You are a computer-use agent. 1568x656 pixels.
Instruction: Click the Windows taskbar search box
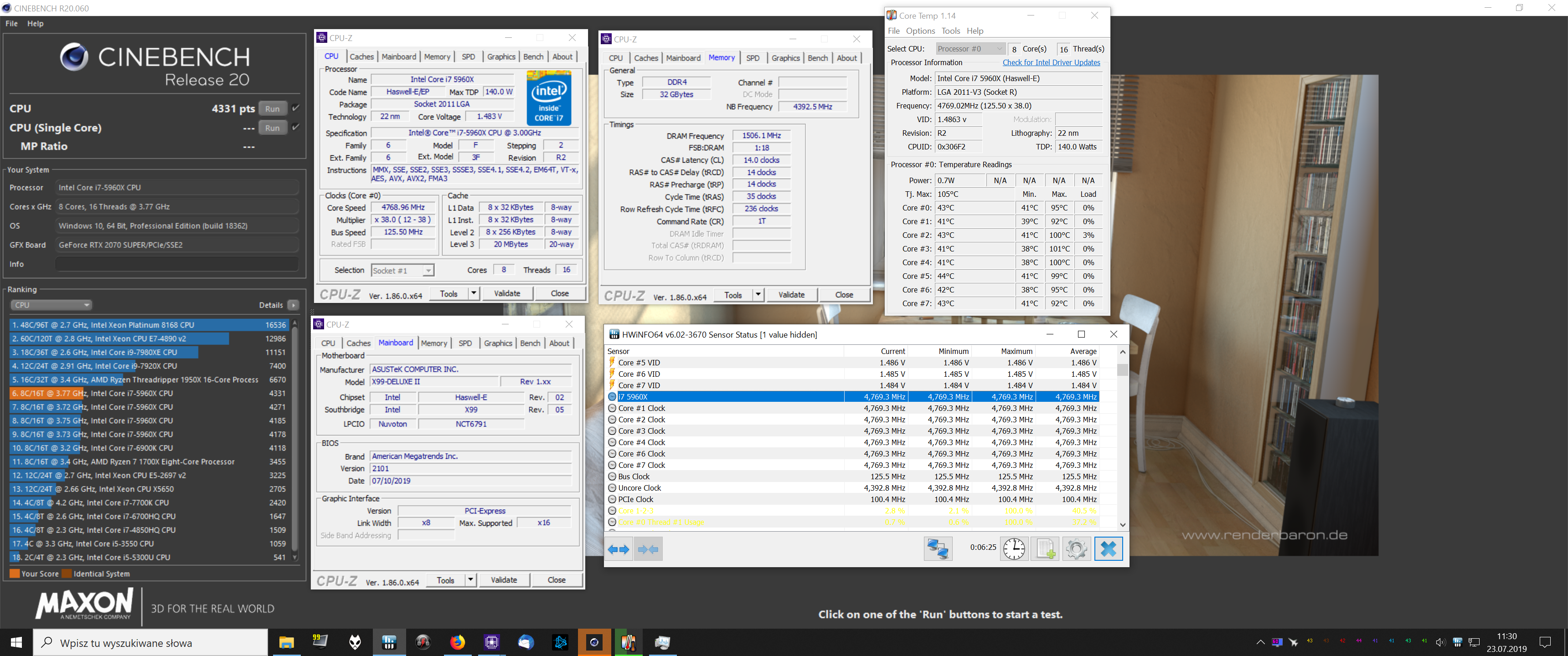click(150, 643)
